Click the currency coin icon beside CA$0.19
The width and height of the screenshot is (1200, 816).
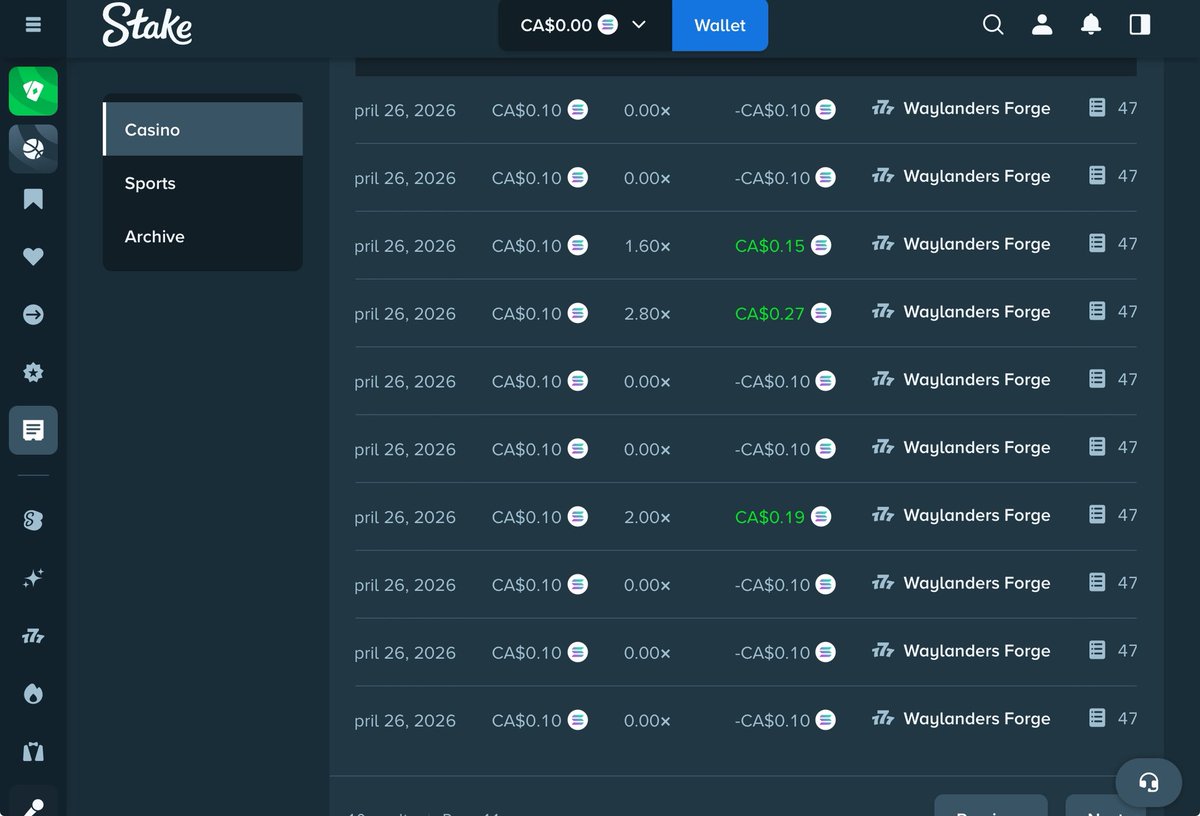pos(821,516)
